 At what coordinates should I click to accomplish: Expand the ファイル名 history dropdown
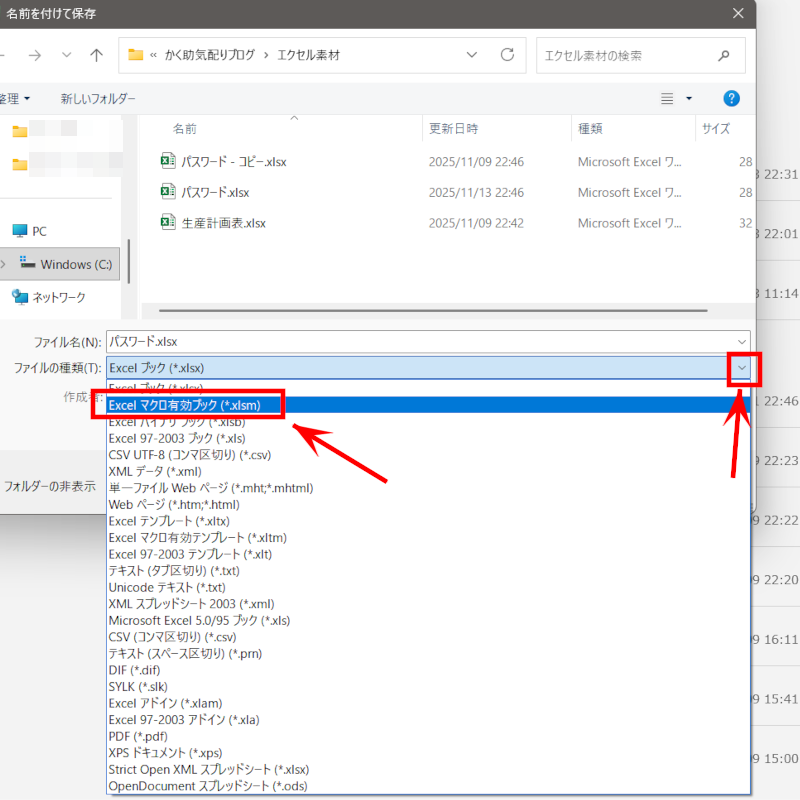tap(740, 341)
